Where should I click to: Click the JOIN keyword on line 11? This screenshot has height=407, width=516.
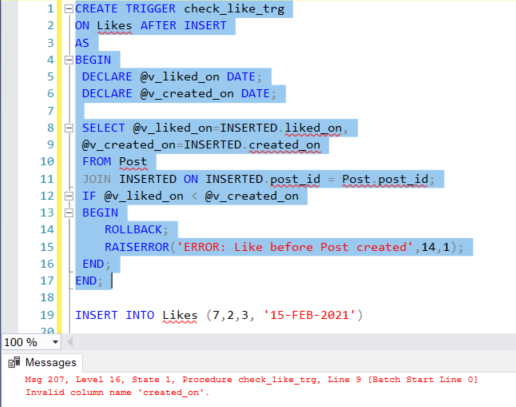click(96, 179)
